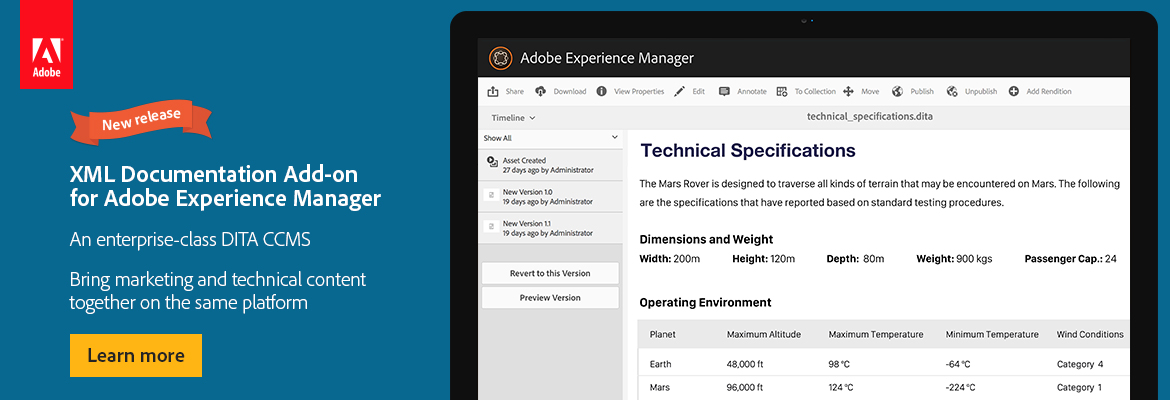The height and width of the screenshot is (400, 1170).
Task: Click the Move arrows icon
Action: pos(848,91)
